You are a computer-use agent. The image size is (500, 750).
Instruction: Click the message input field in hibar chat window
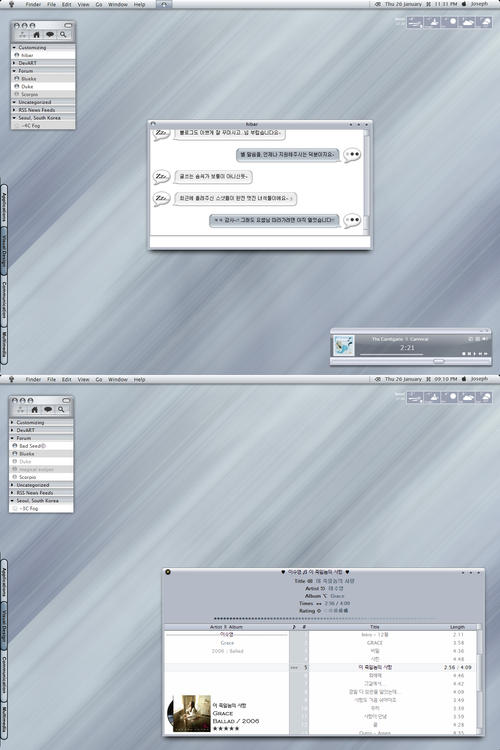pos(260,242)
